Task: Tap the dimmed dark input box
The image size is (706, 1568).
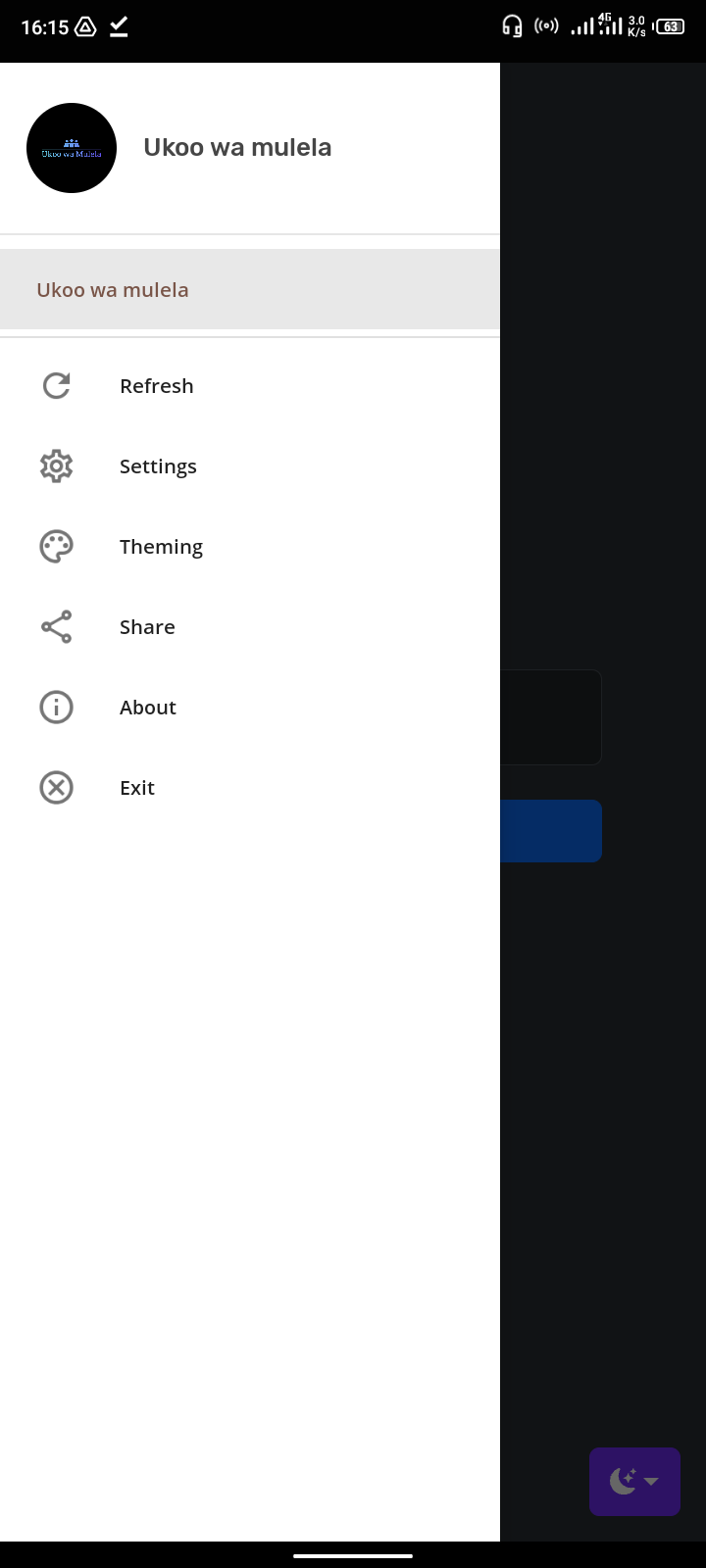Action: pos(551,717)
